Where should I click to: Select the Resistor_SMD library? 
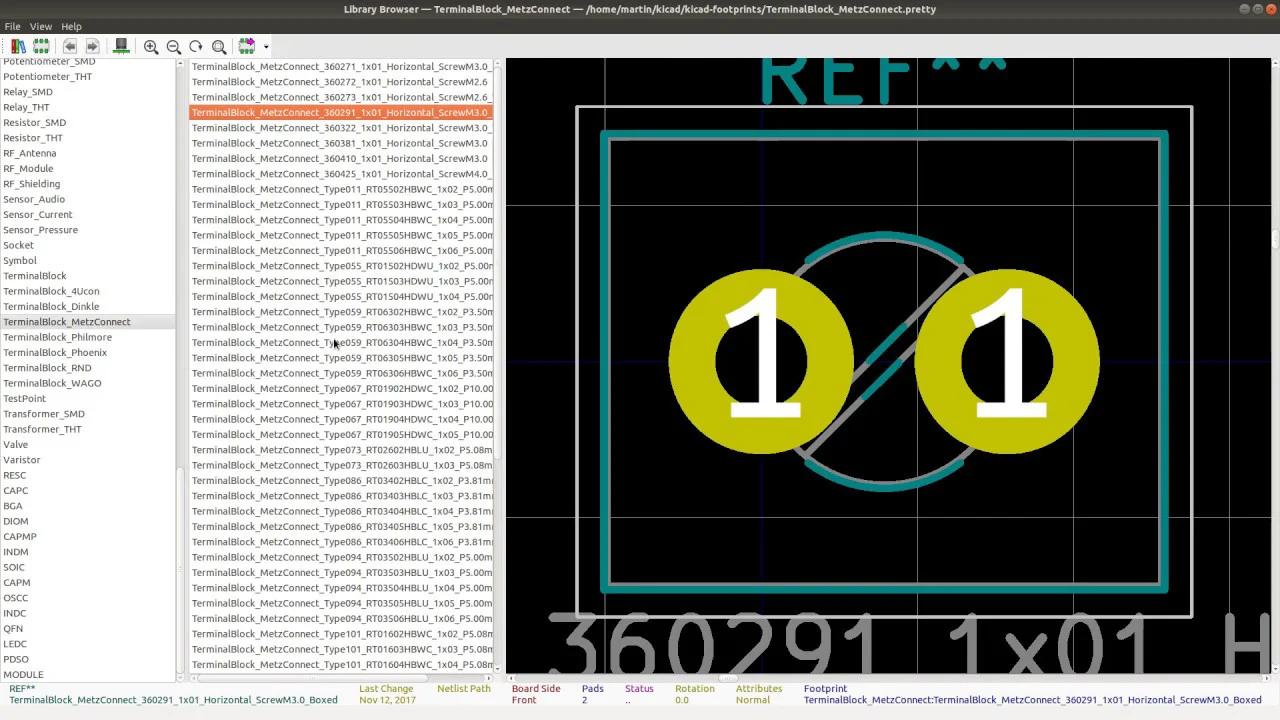click(35, 122)
